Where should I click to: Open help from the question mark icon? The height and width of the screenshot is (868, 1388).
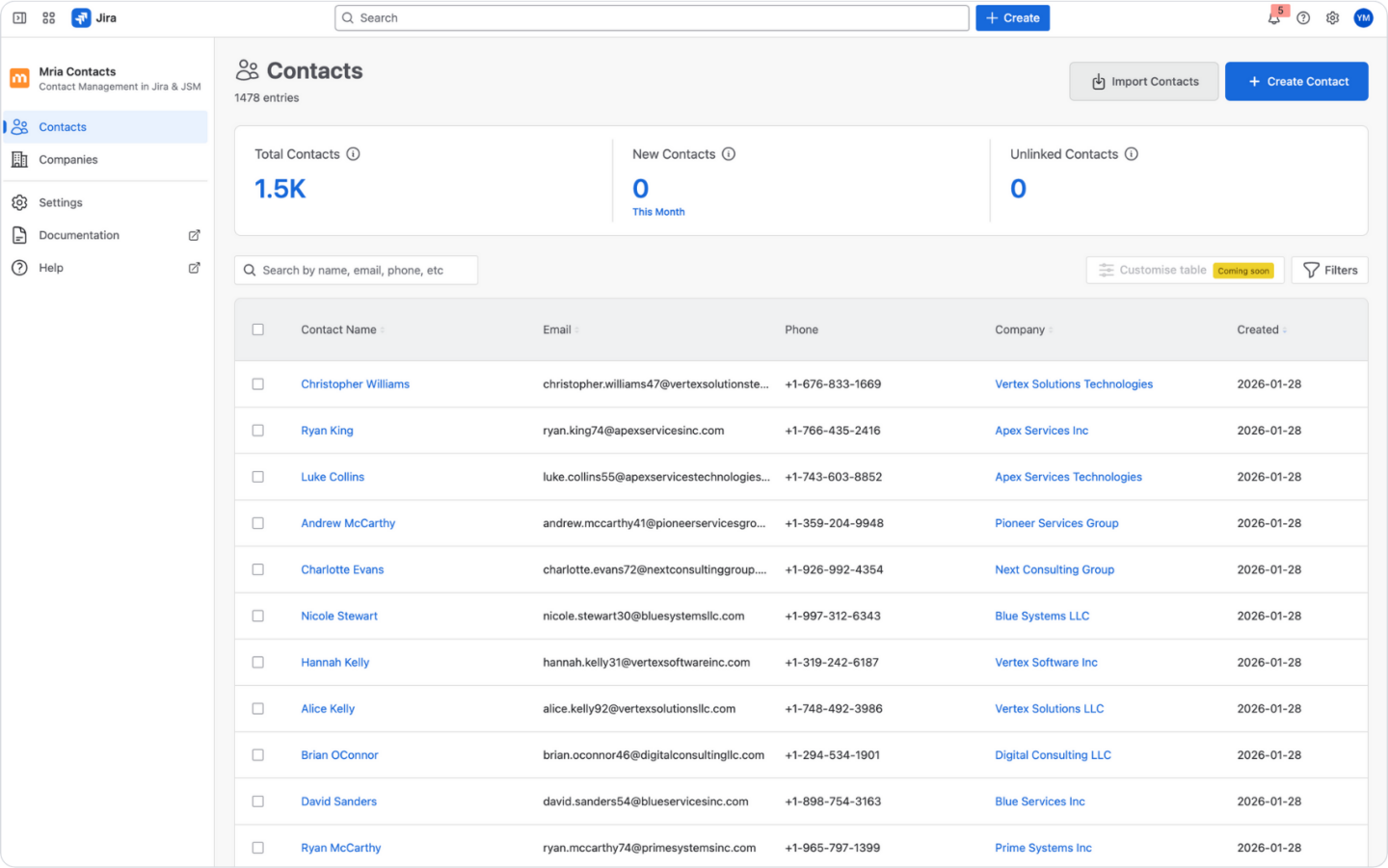click(1303, 17)
